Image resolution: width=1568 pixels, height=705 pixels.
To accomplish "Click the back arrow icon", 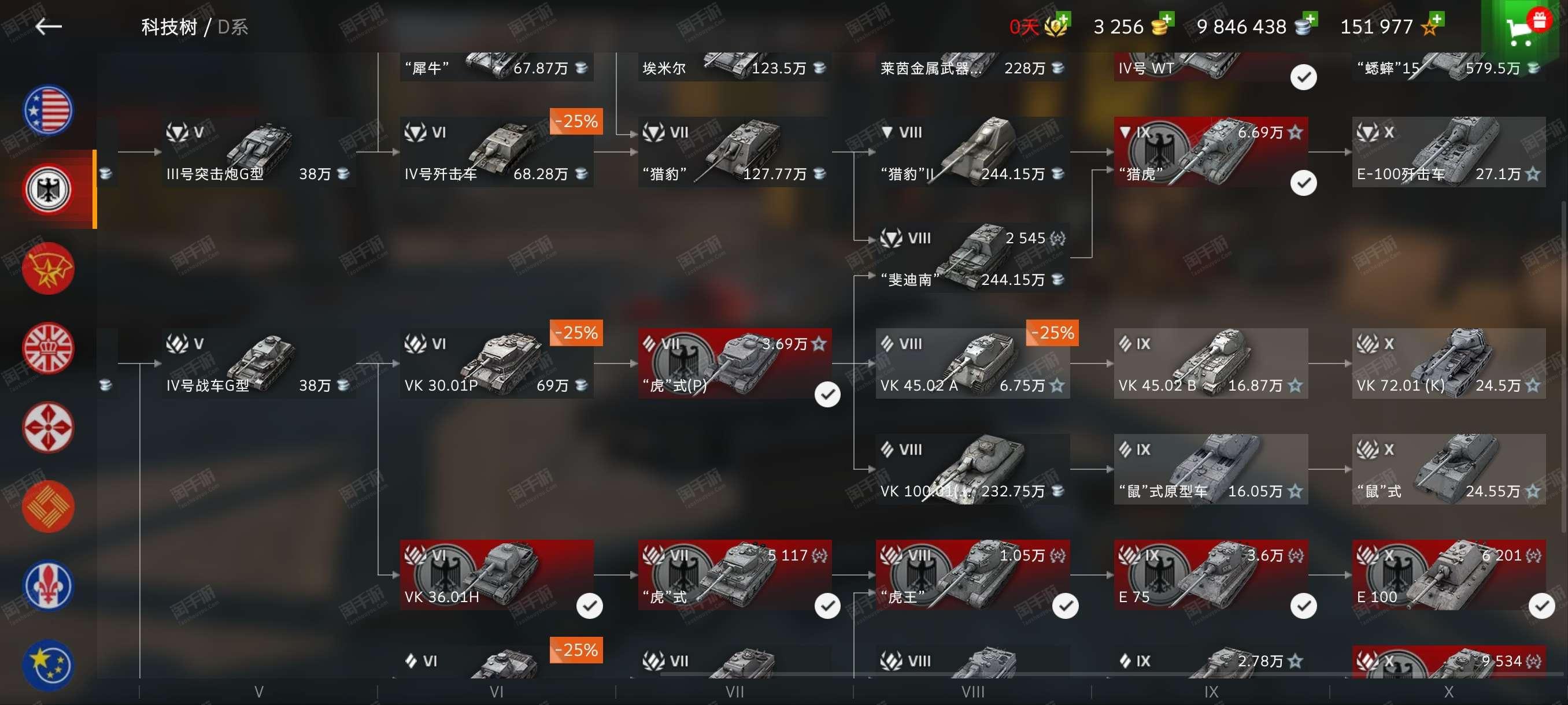I will point(49,26).
